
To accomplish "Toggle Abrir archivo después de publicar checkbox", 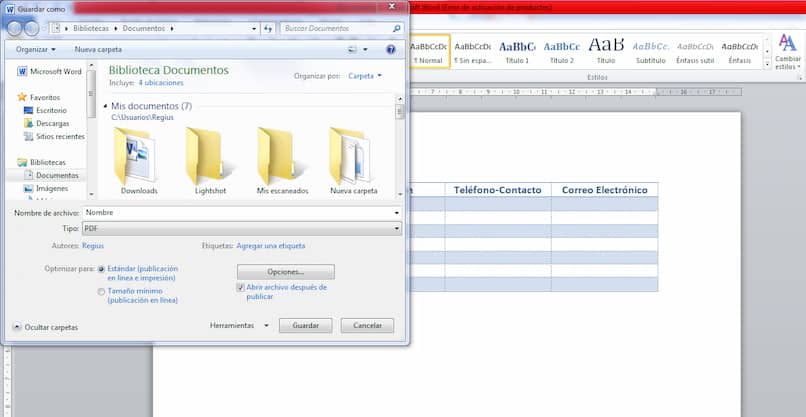I will click(240, 287).
